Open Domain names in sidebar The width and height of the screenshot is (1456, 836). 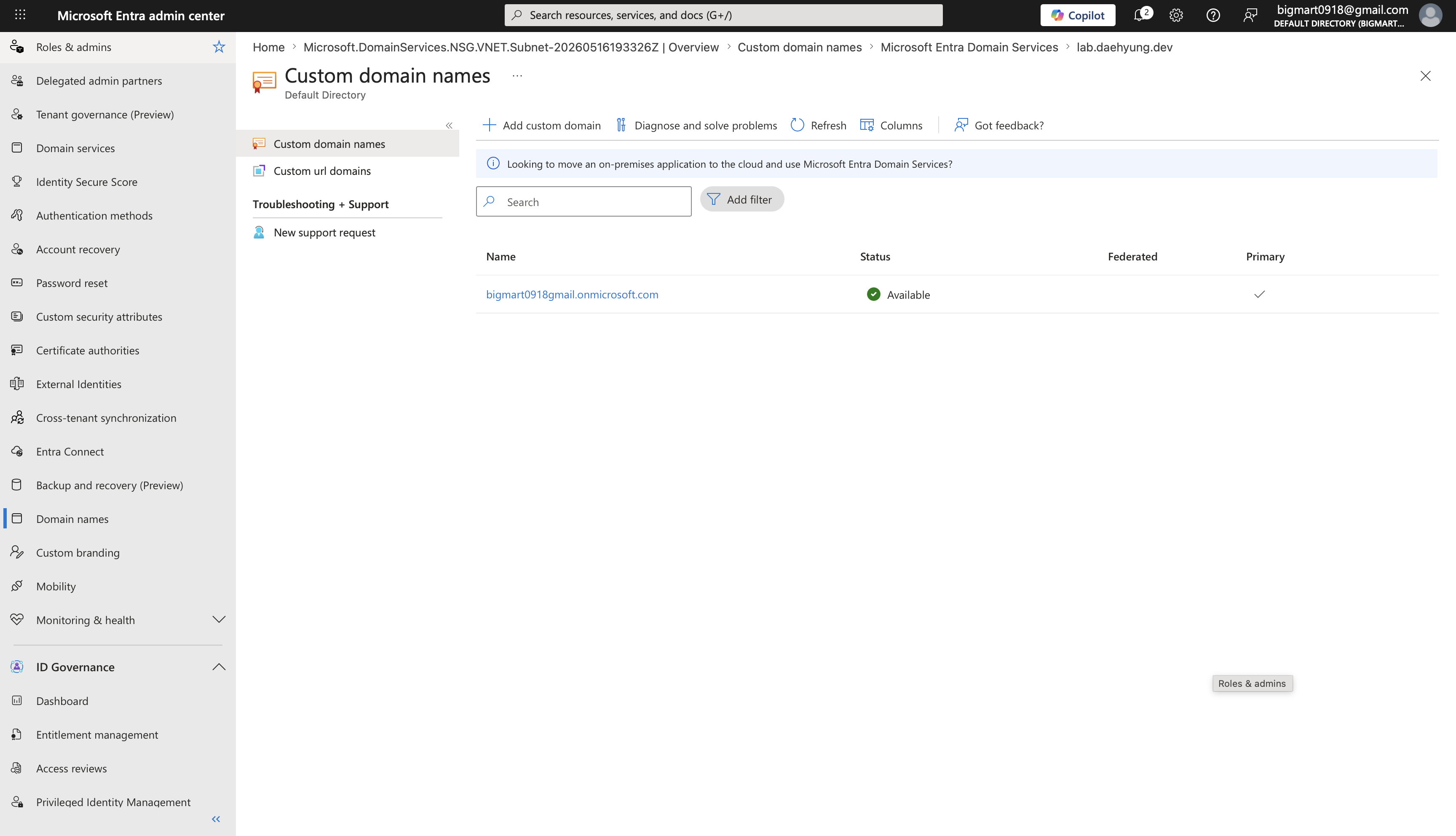click(118, 518)
